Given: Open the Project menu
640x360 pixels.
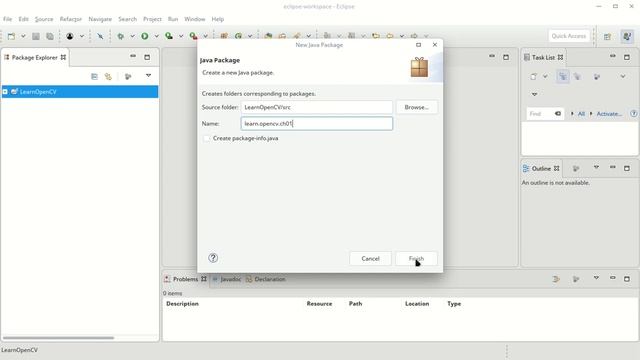Looking at the screenshot, I should [152, 19].
